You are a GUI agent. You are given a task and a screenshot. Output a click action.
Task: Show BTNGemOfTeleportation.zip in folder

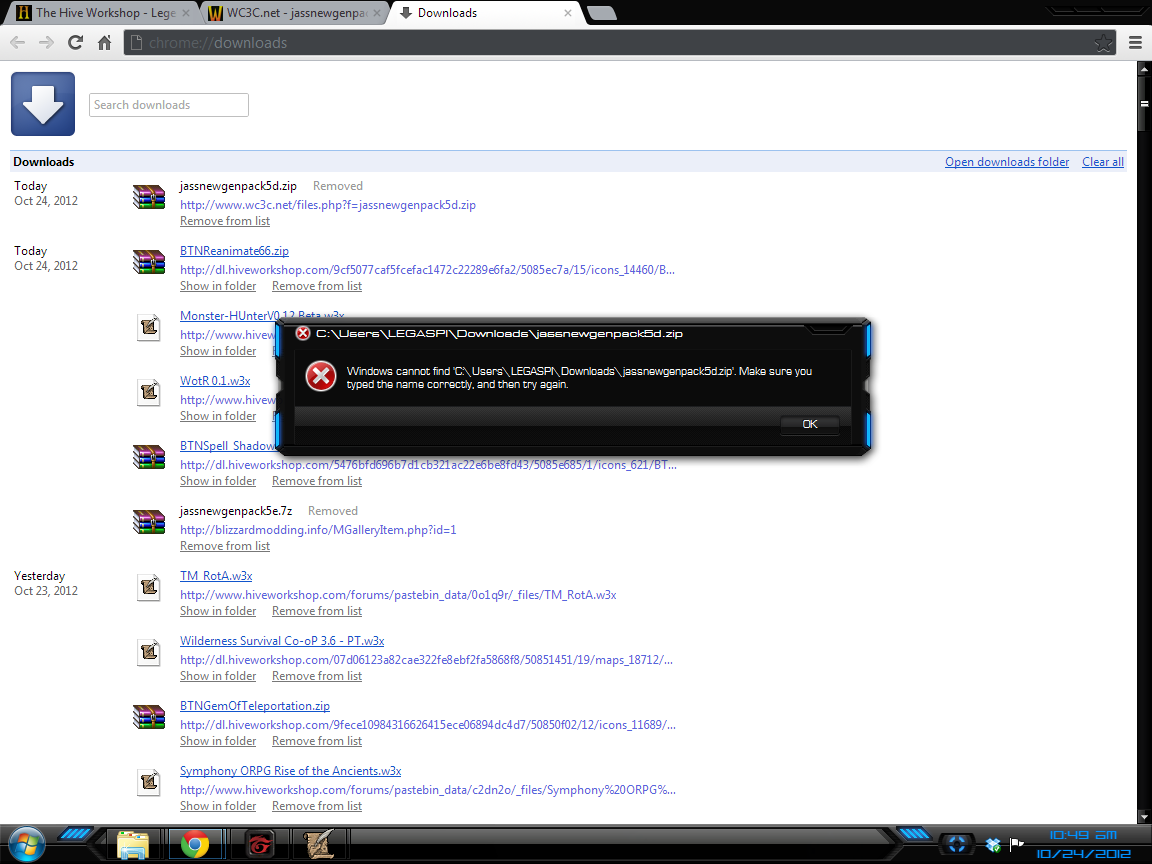point(218,741)
